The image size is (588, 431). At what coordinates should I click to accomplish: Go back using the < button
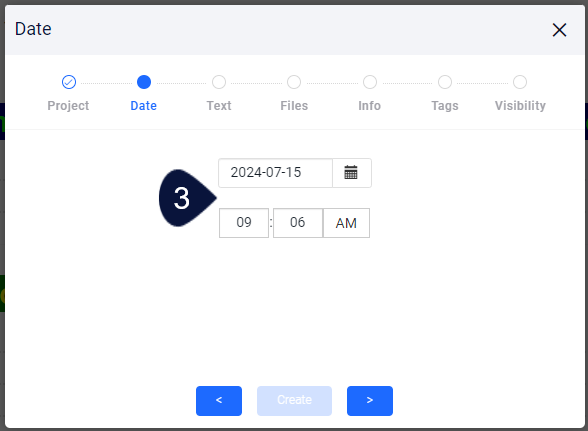click(219, 401)
